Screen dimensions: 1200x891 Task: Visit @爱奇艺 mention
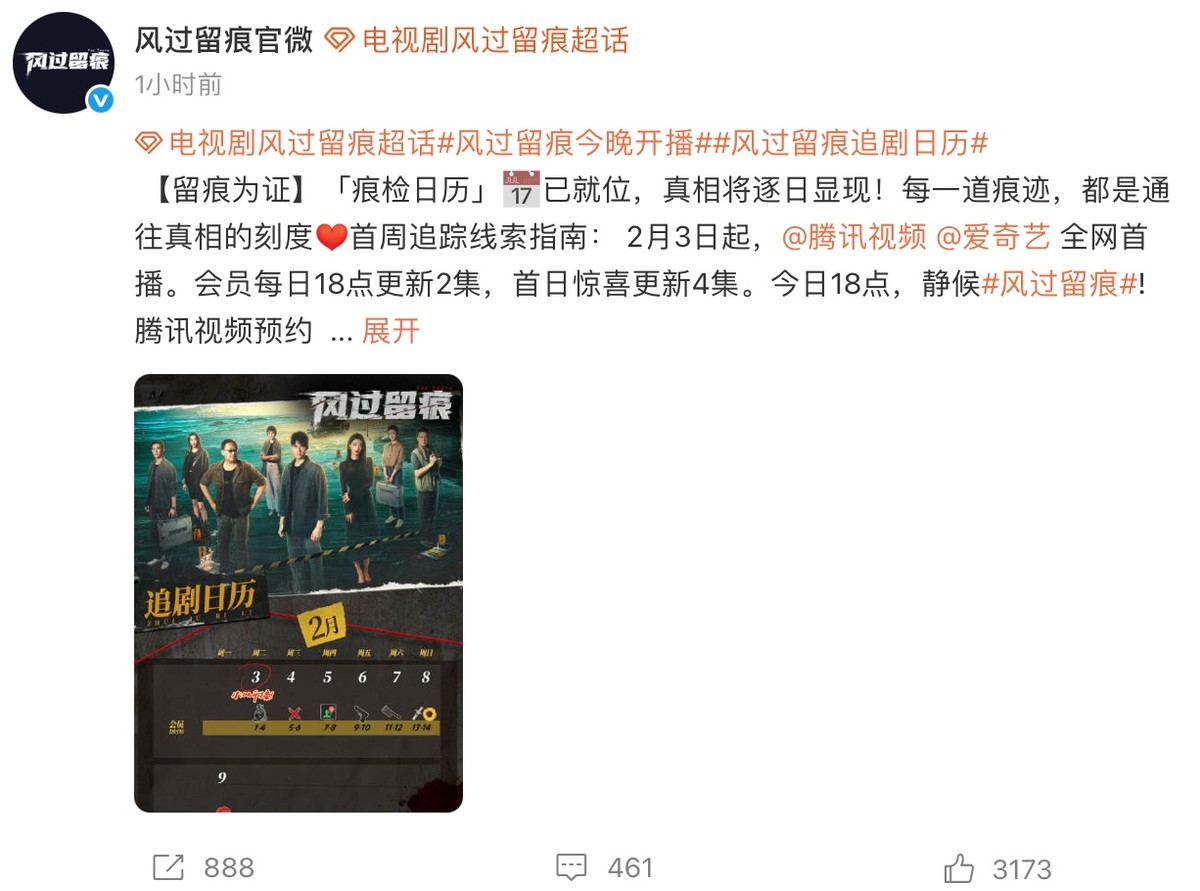(992, 238)
